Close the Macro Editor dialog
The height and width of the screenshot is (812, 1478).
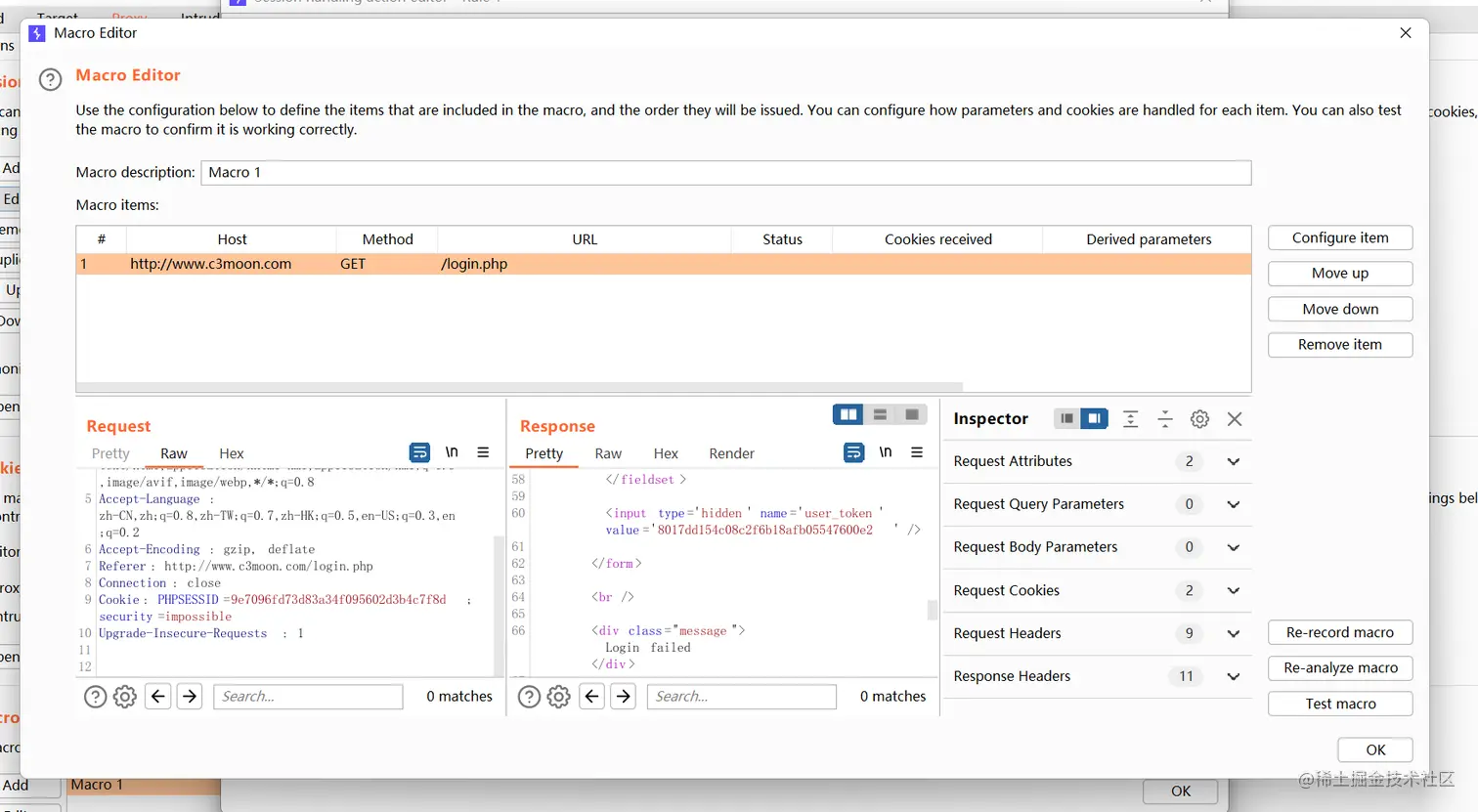pos(1406,33)
